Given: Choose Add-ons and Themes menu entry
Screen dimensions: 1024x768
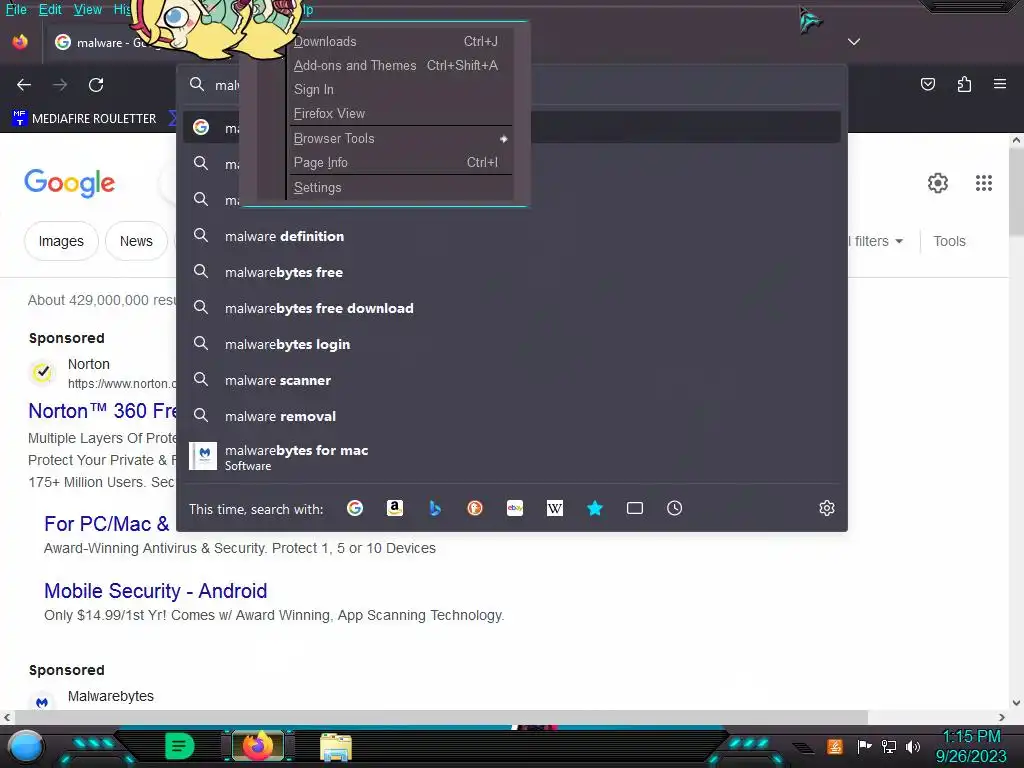Looking at the screenshot, I should coord(400,65).
